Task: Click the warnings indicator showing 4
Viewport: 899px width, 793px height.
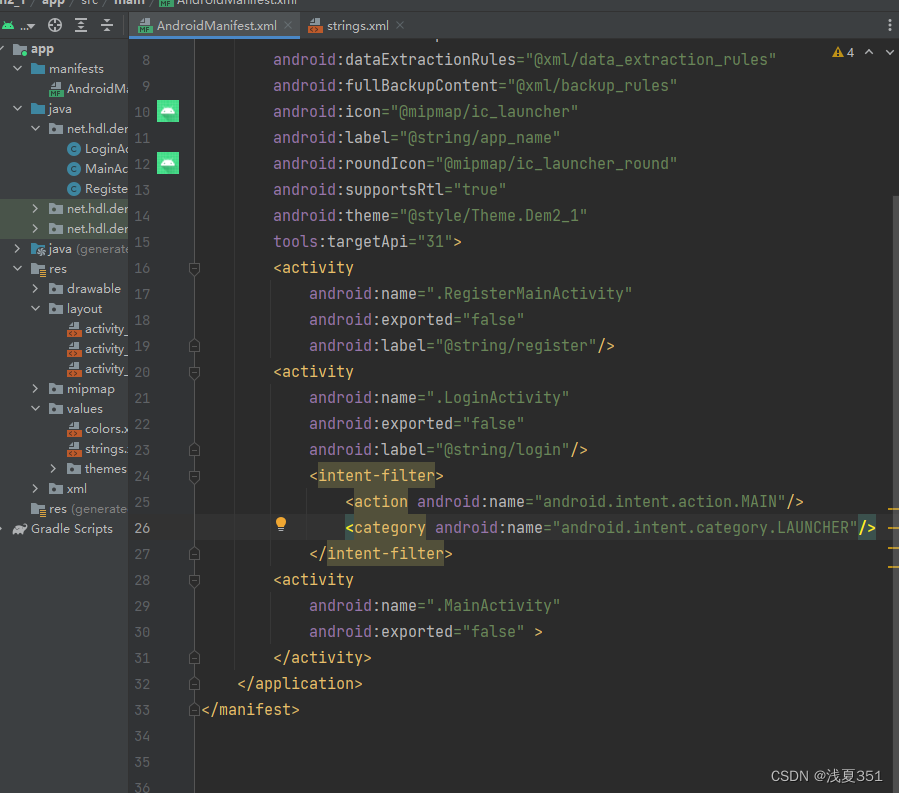Action: tap(843, 52)
